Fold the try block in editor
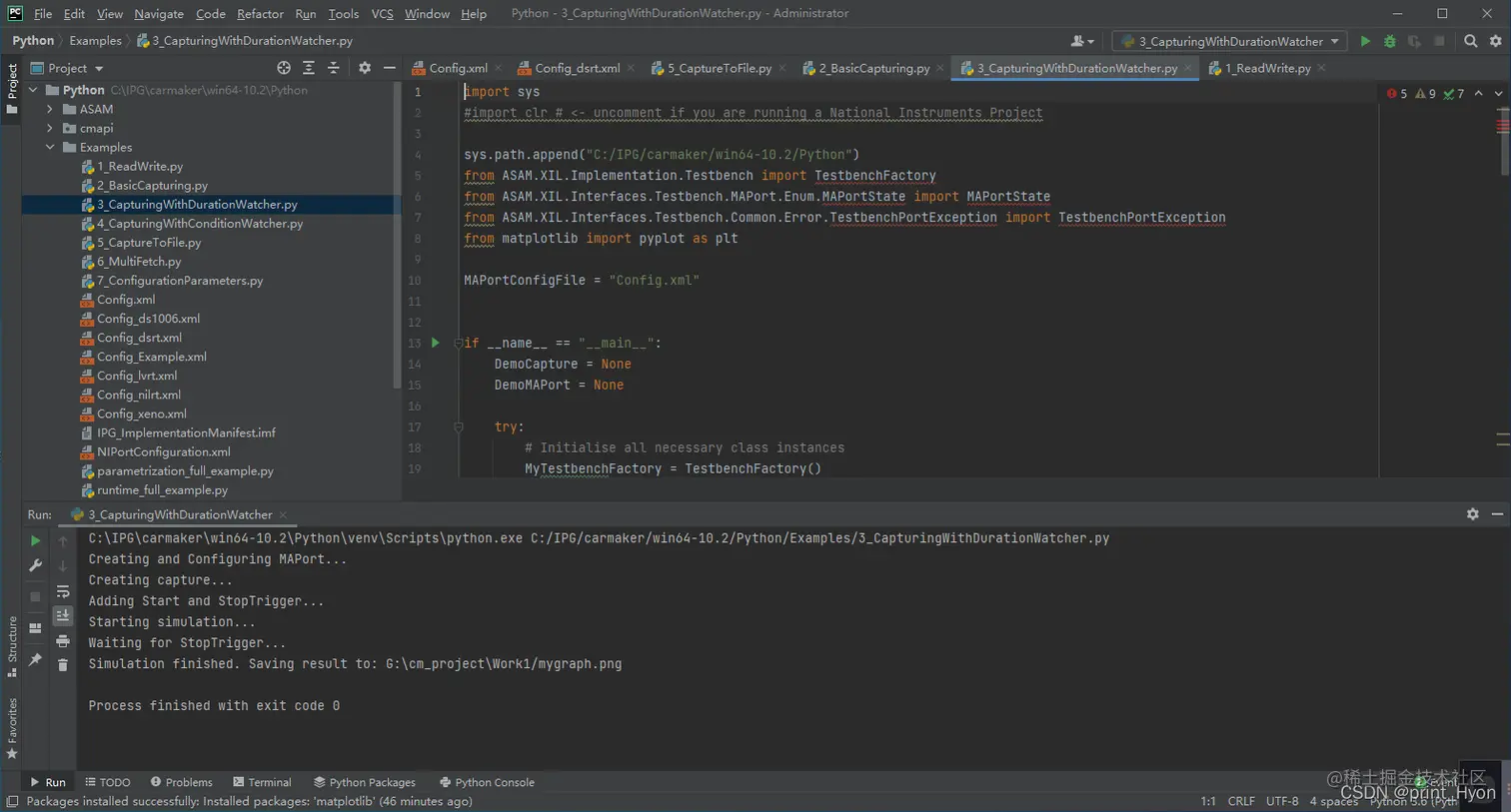Viewport: 1511px width, 812px height. (x=458, y=426)
